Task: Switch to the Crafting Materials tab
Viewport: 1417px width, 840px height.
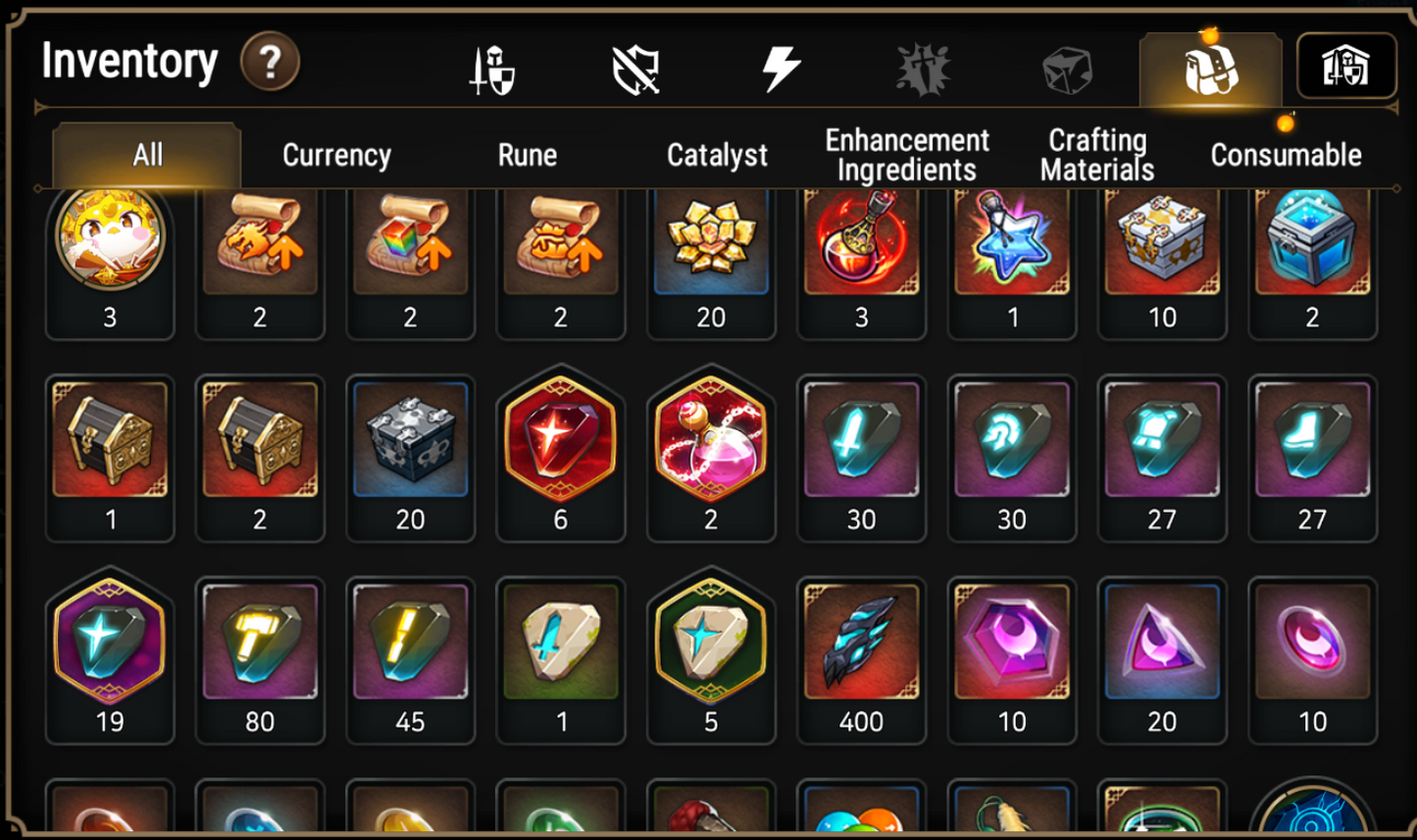Action: tap(1097, 155)
